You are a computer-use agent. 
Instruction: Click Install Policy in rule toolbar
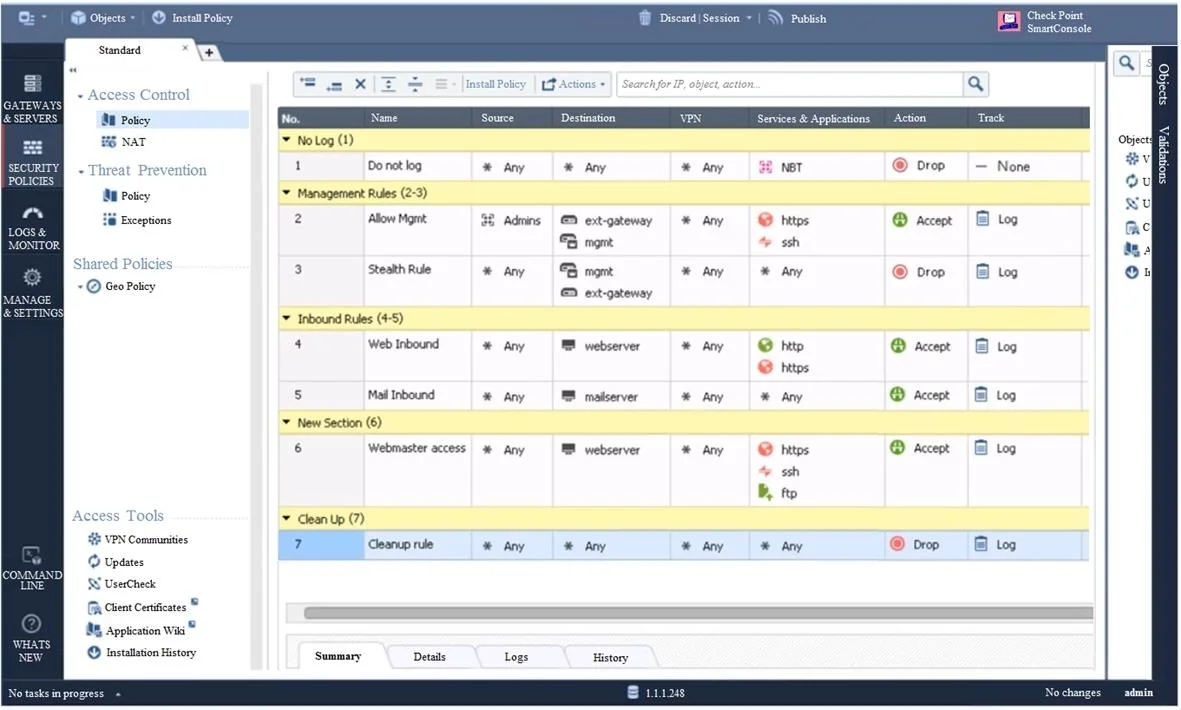(x=495, y=84)
